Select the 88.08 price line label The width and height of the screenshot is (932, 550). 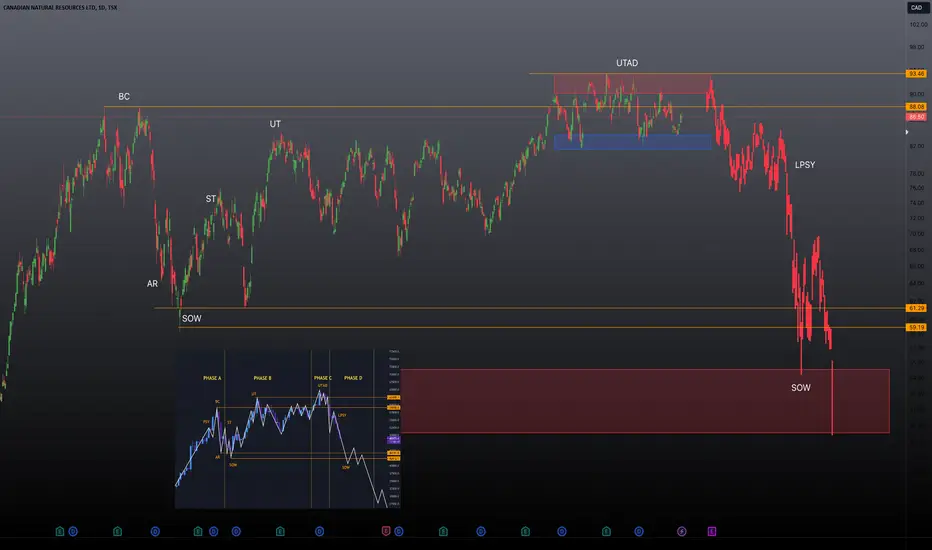tap(916, 107)
